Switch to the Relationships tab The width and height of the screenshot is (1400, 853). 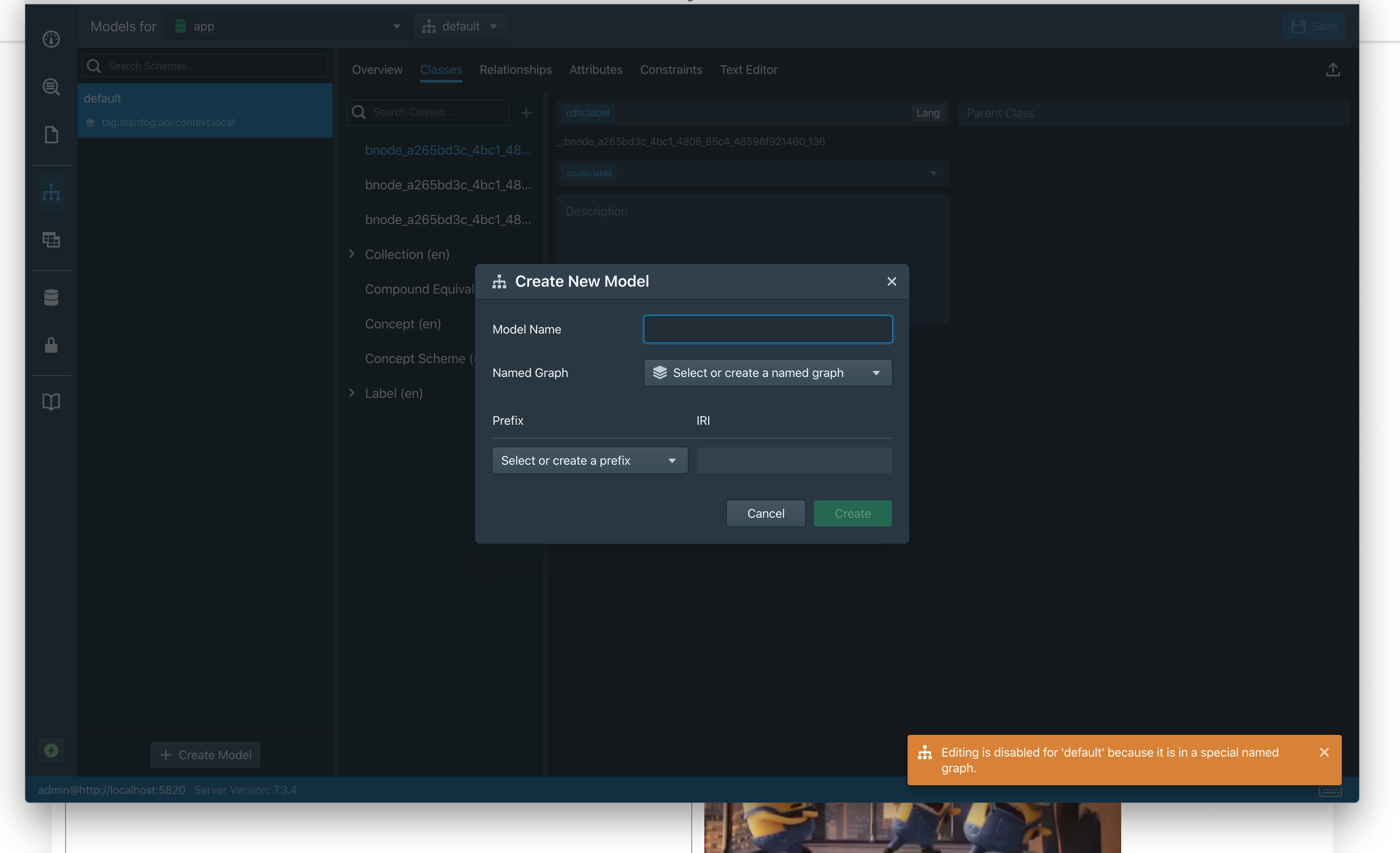point(515,70)
